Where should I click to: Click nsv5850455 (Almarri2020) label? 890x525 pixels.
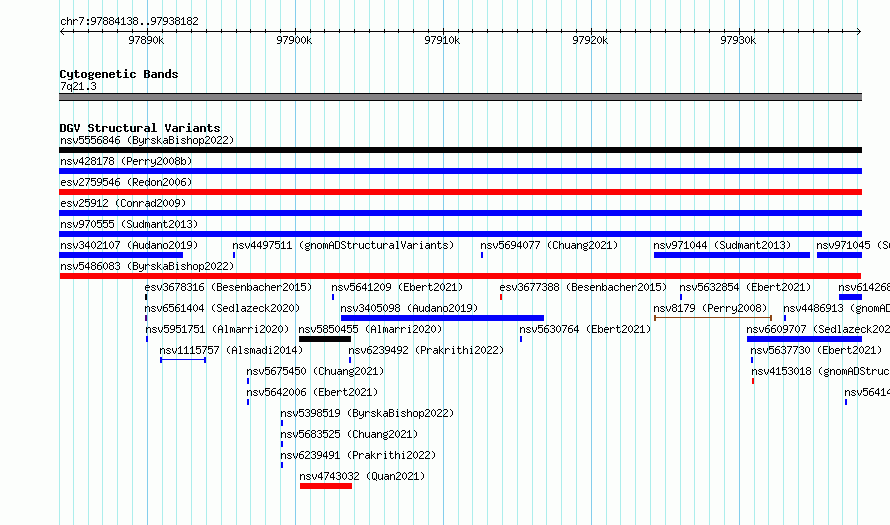[370, 329]
